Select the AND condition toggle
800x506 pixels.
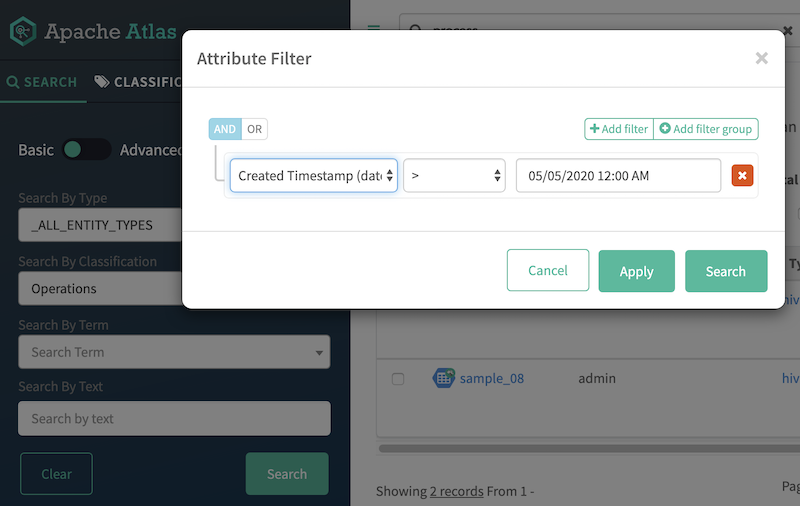(x=225, y=129)
